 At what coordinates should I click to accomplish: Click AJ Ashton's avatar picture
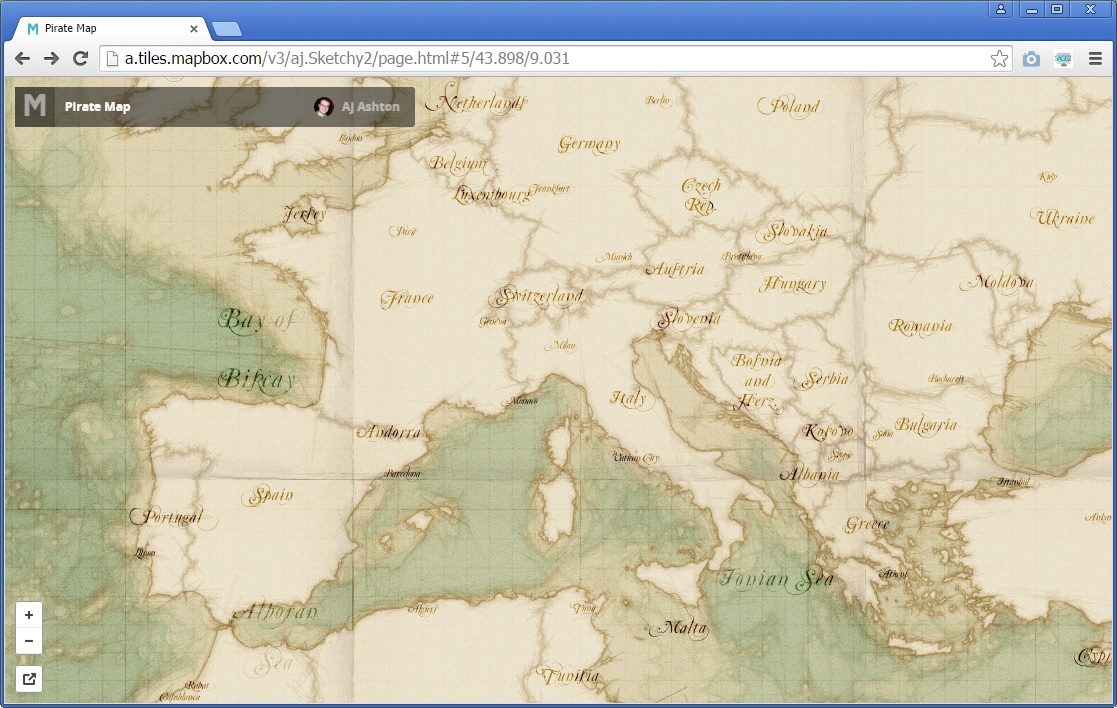click(x=324, y=107)
